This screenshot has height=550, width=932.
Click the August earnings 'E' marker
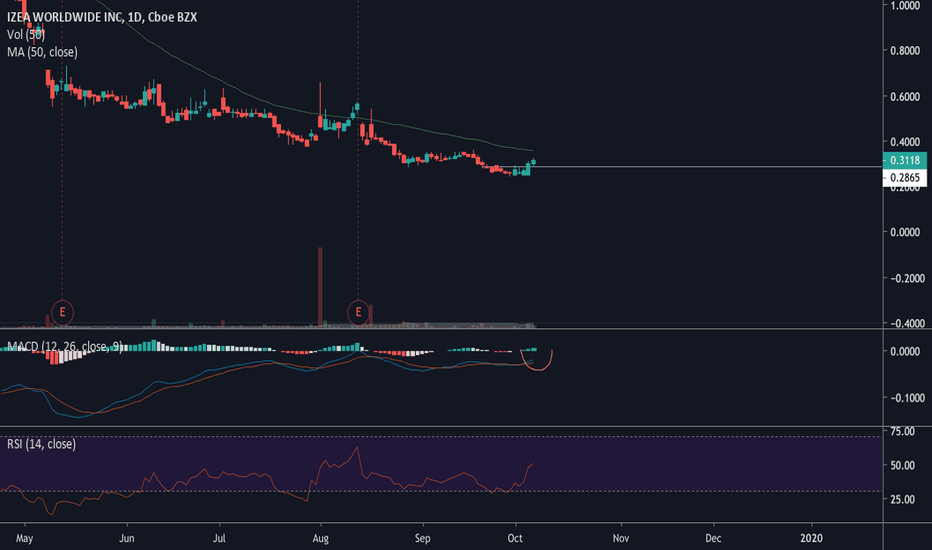click(358, 312)
